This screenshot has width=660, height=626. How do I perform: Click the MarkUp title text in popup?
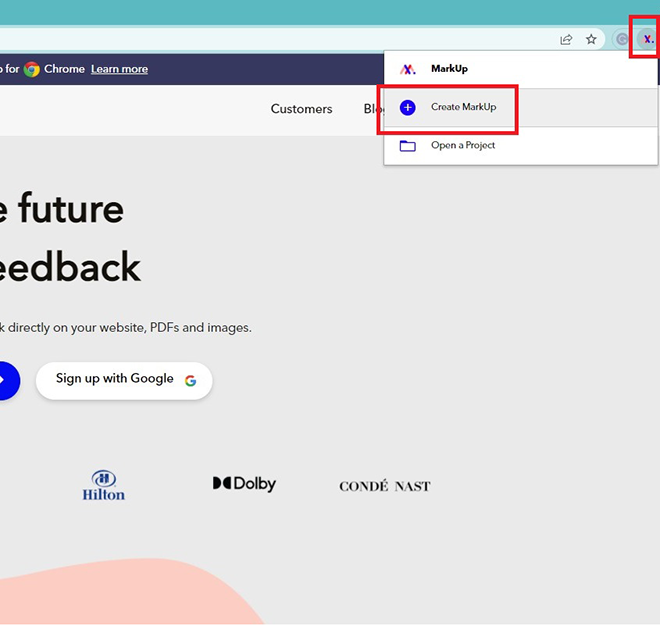click(449, 69)
